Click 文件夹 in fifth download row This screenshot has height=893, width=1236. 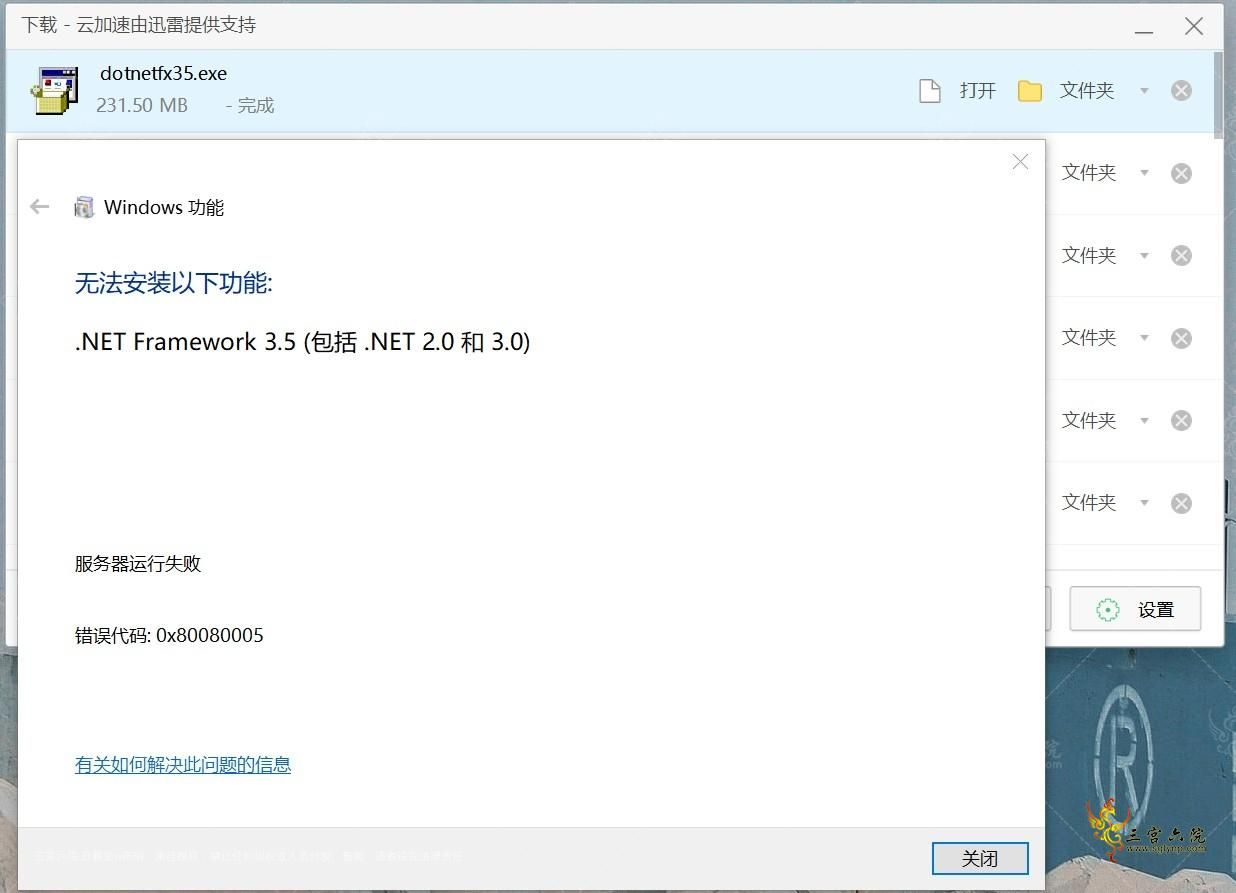click(x=1088, y=421)
